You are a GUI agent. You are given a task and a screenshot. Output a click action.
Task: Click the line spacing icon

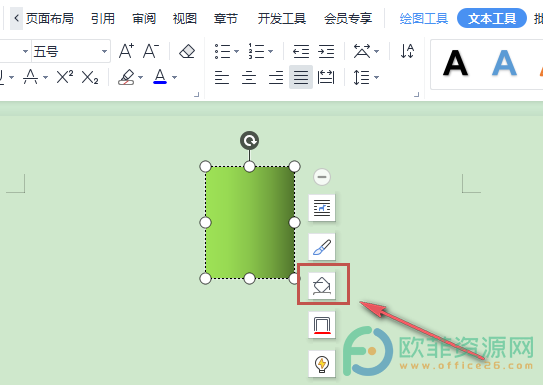click(x=361, y=77)
